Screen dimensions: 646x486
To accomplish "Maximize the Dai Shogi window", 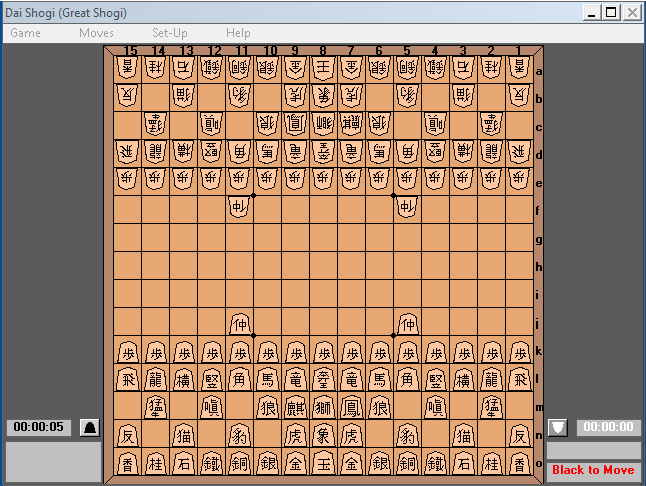I will pyautogui.click(x=611, y=13).
